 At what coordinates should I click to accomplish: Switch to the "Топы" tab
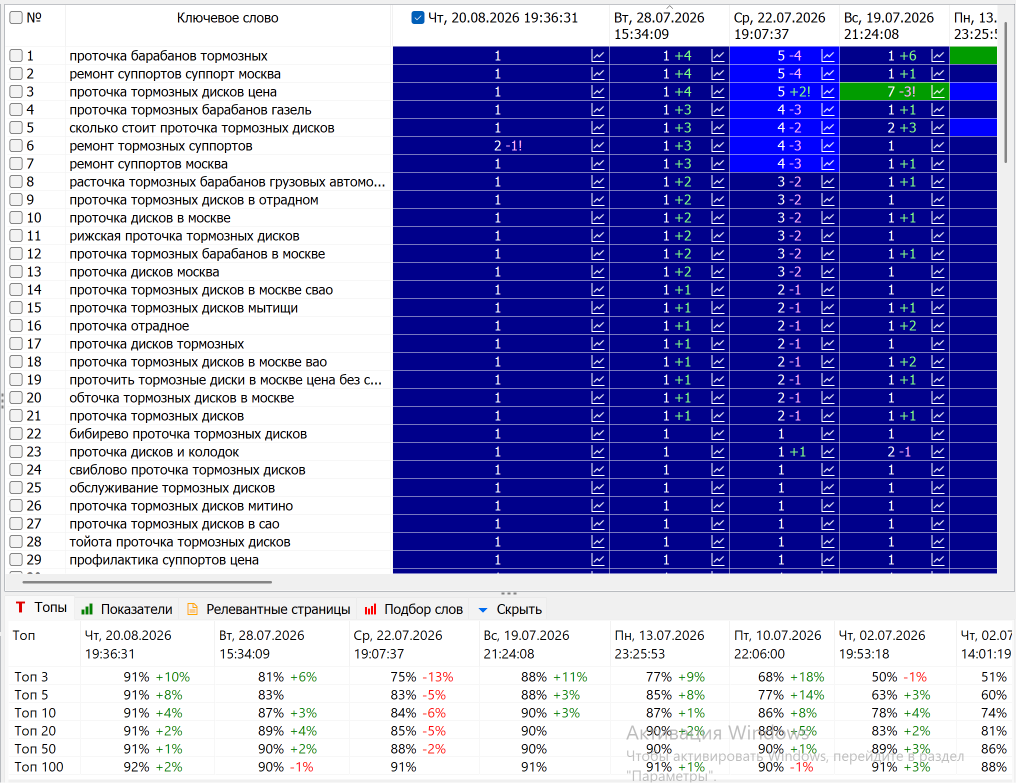pyautogui.click(x=41, y=608)
